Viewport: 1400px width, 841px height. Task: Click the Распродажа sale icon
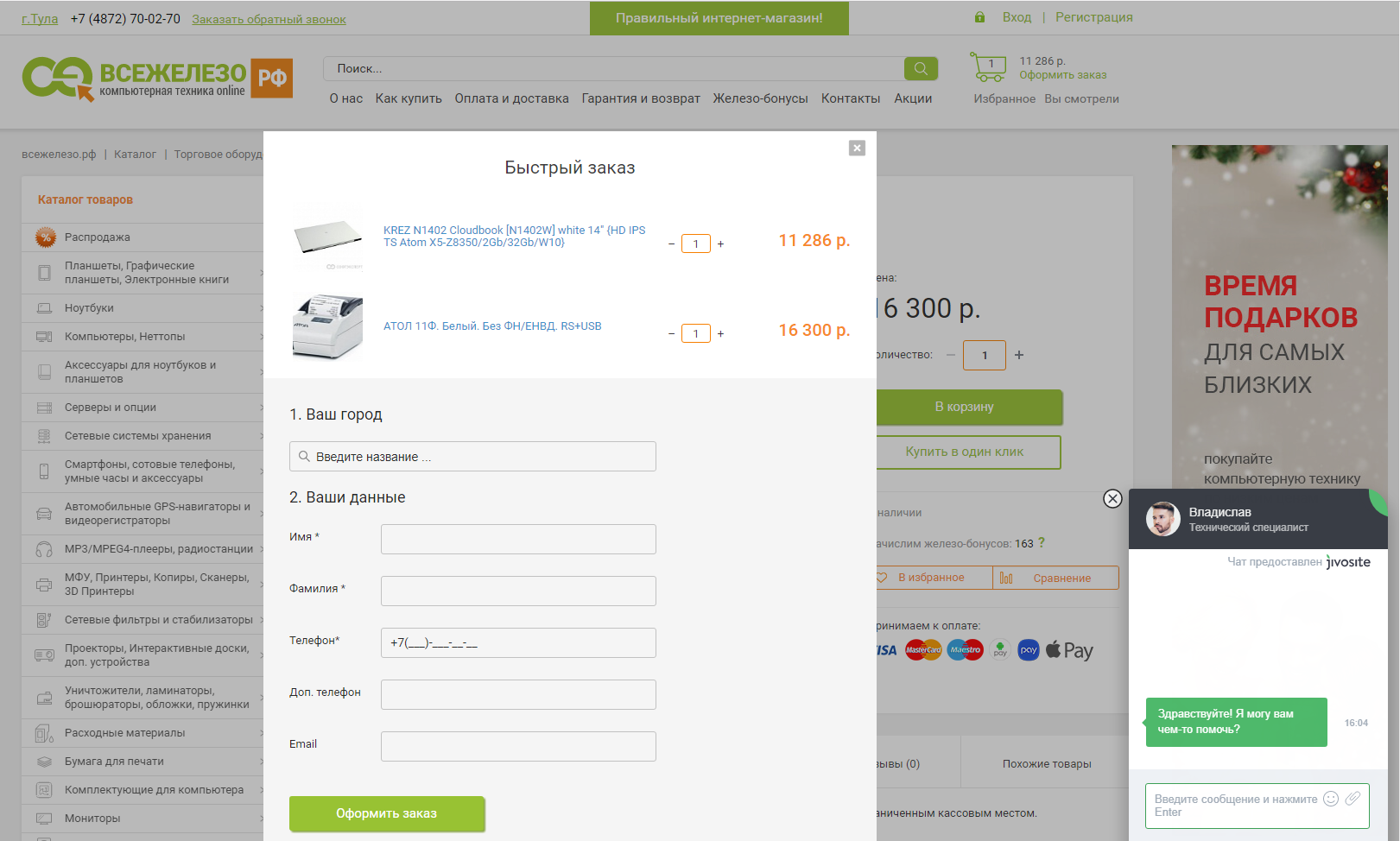coord(45,237)
